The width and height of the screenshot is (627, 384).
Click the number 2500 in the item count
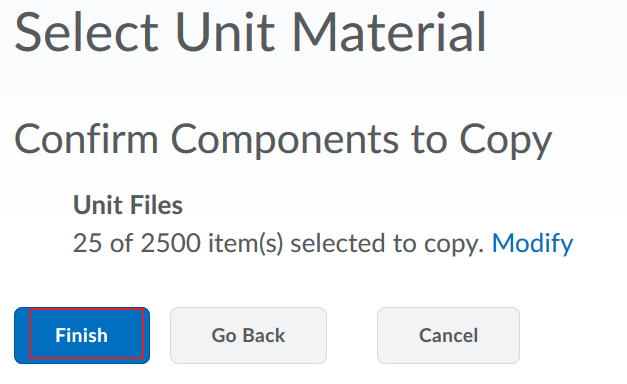[170, 243]
